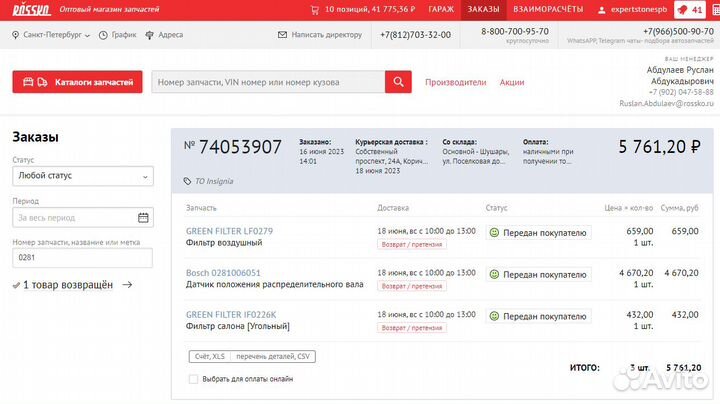This screenshot has width=720, height=404.
Task: Click Передан покупателю status for LF0279
Action: point(538,233)
